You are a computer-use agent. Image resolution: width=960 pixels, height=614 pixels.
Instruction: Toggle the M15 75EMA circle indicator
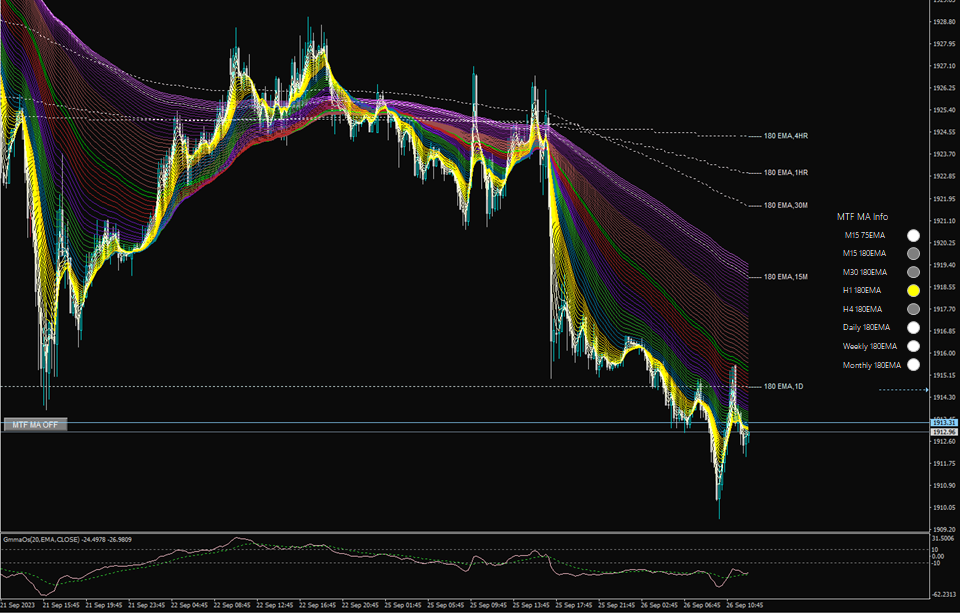(913, 235)
